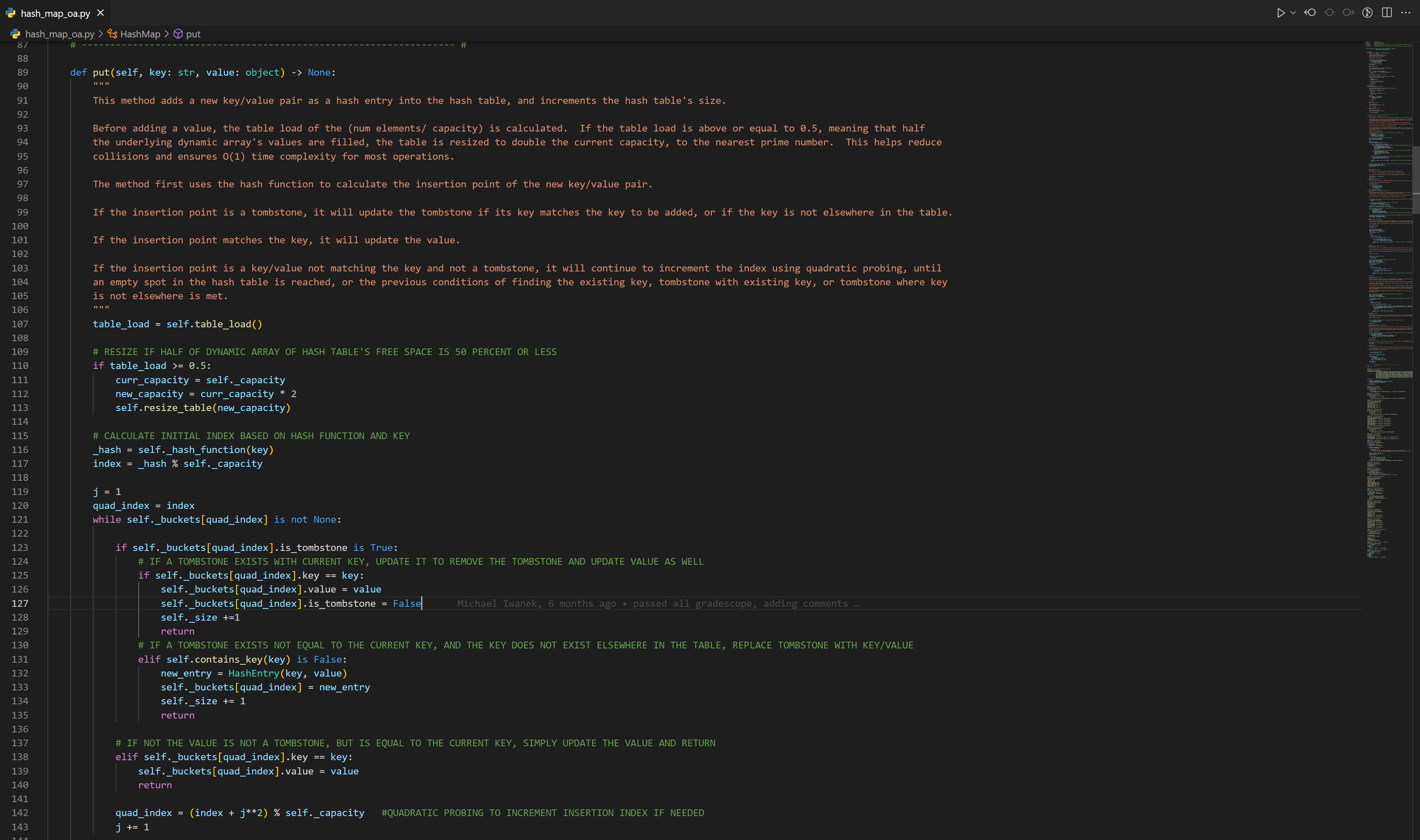Click '# CALCULATE INITIAL INDEX' comment
The height and width of the screenshot is (840, 1420).
coord(251,436)
